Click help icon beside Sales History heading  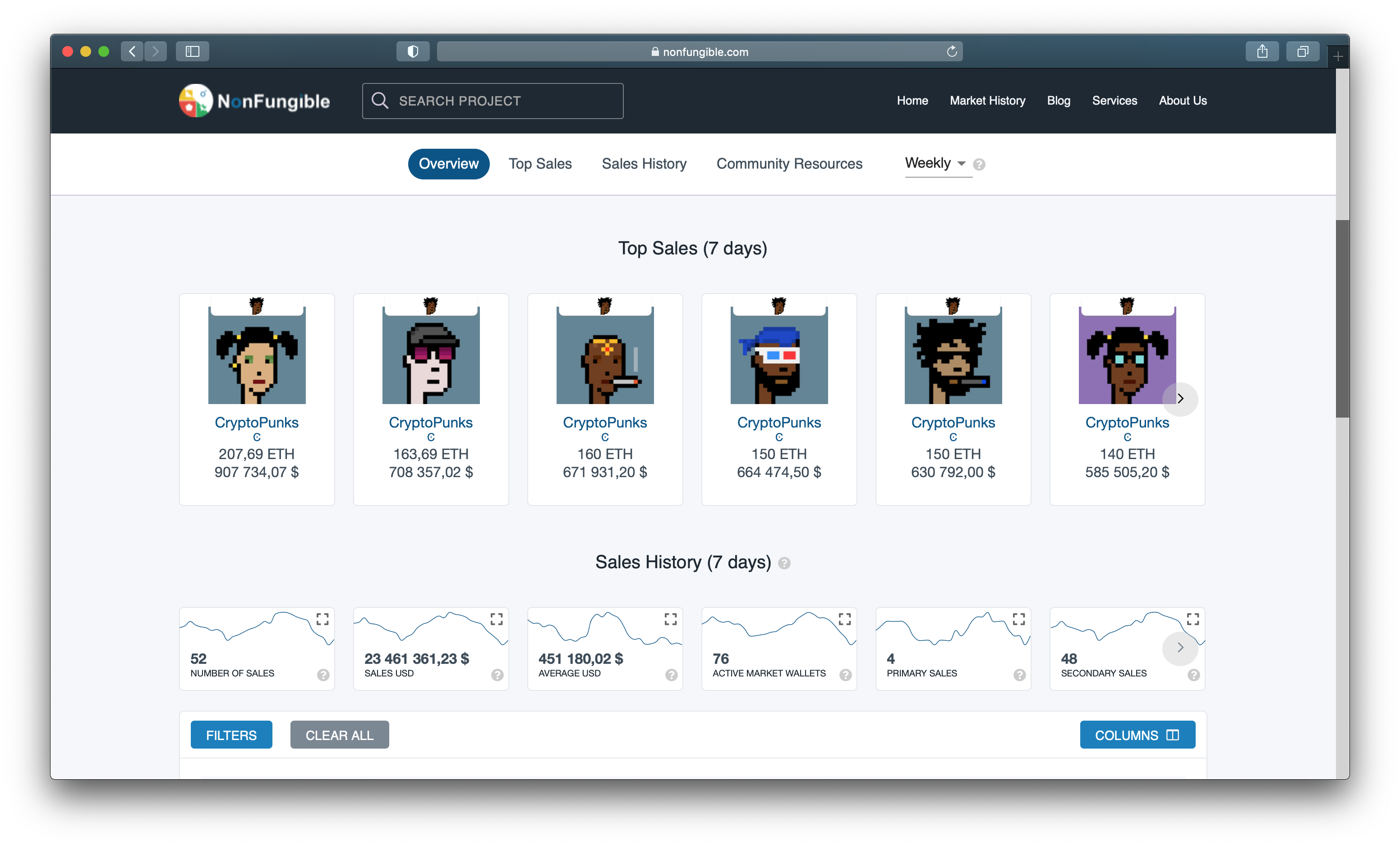click(784, 562)
